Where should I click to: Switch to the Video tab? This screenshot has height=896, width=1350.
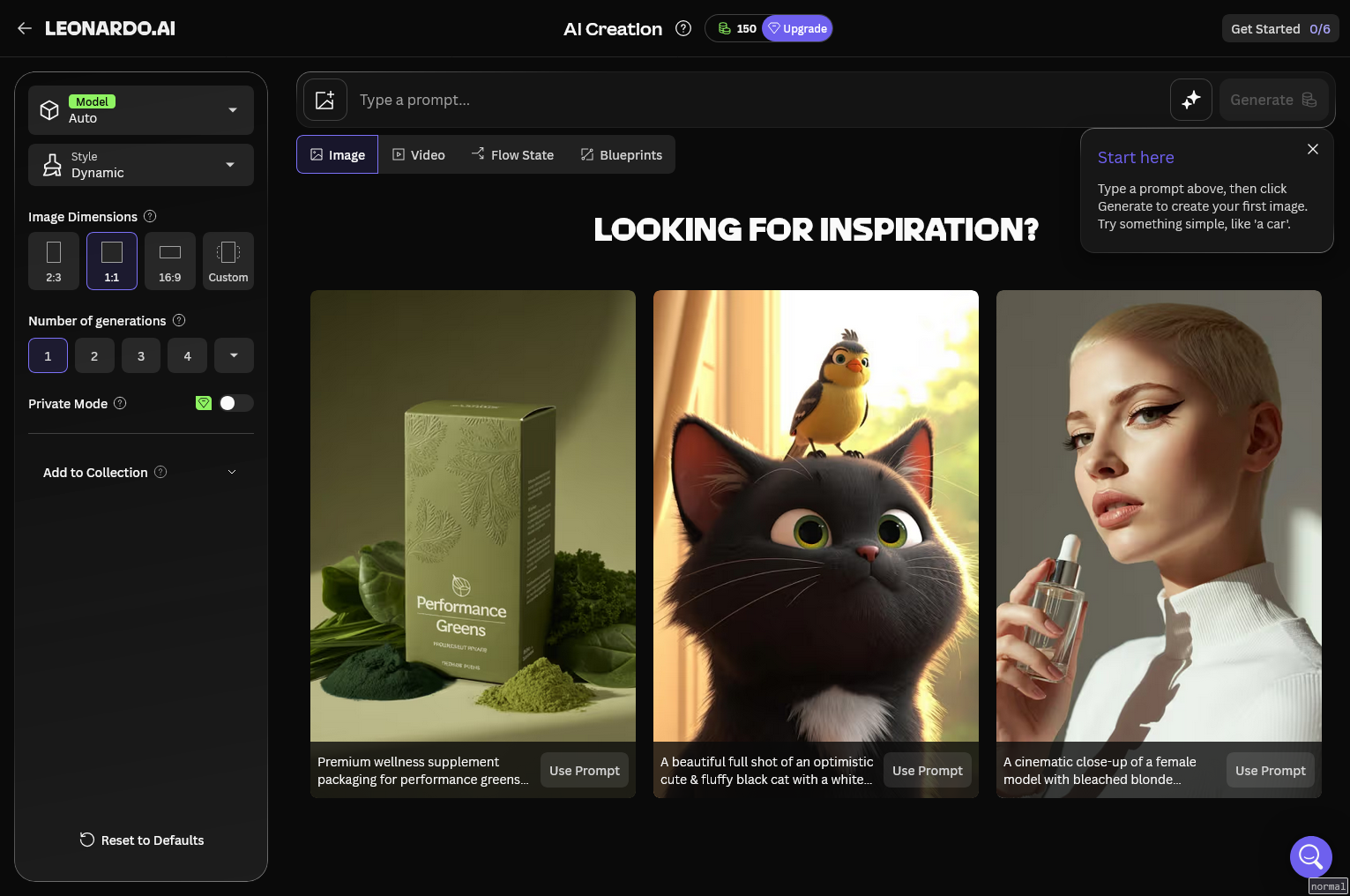point(419,154)
